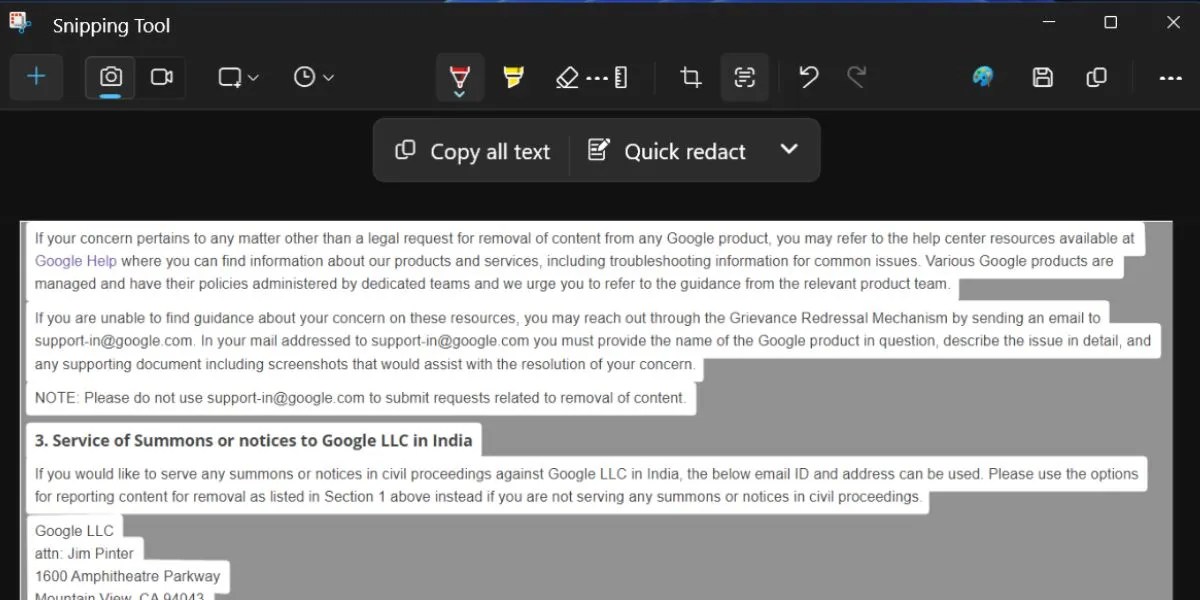Viewport: 1200px width, 600px height.
Task: Launch Visual Search with the globe icon
Action: pos(982,77)
